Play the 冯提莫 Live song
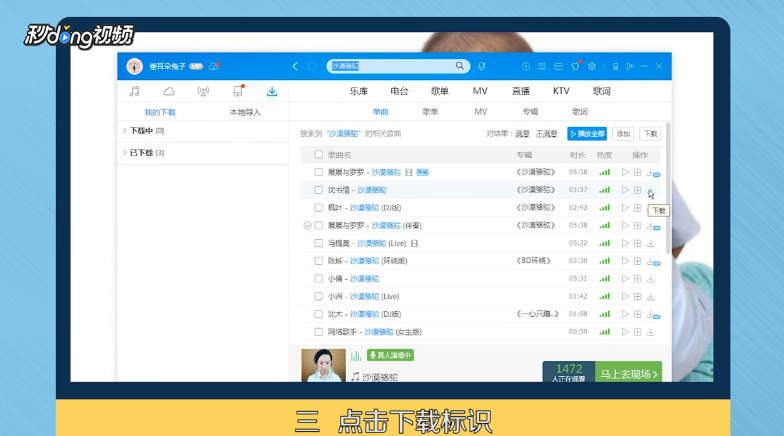This screenshot has height=436, width=784. [625, 243]
